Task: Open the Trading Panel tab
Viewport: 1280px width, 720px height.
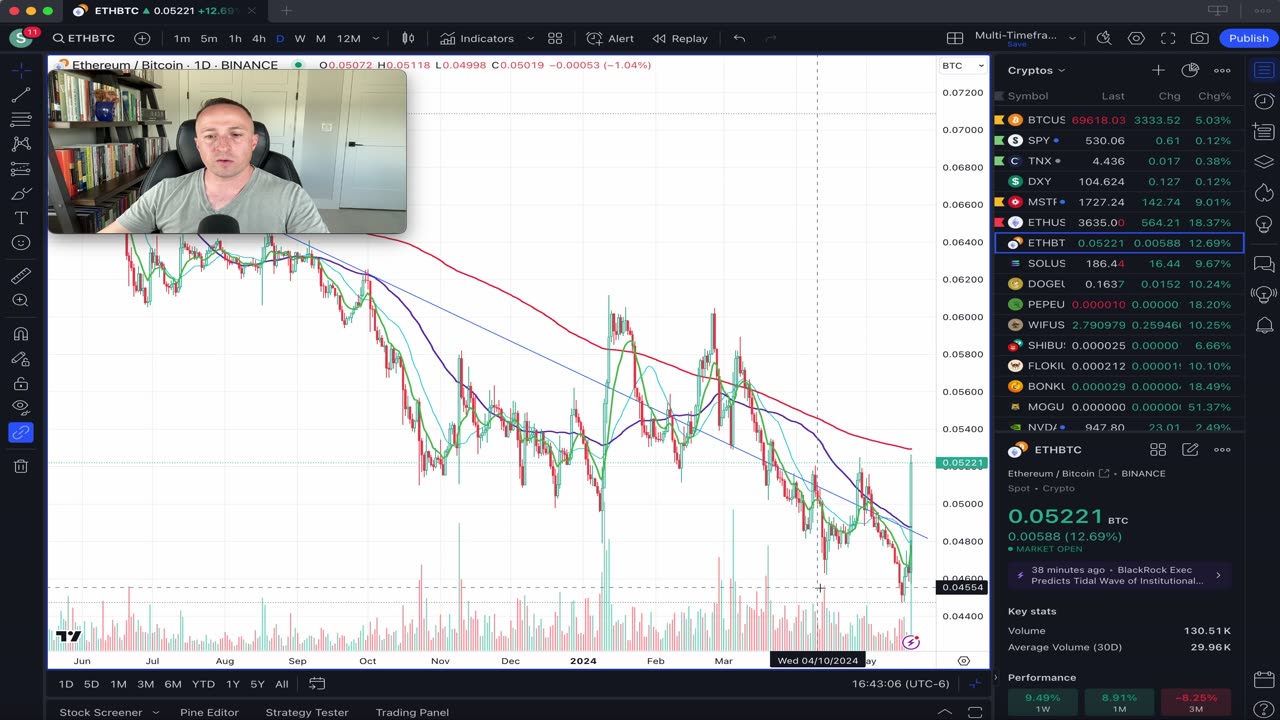Action: [412, 712]
